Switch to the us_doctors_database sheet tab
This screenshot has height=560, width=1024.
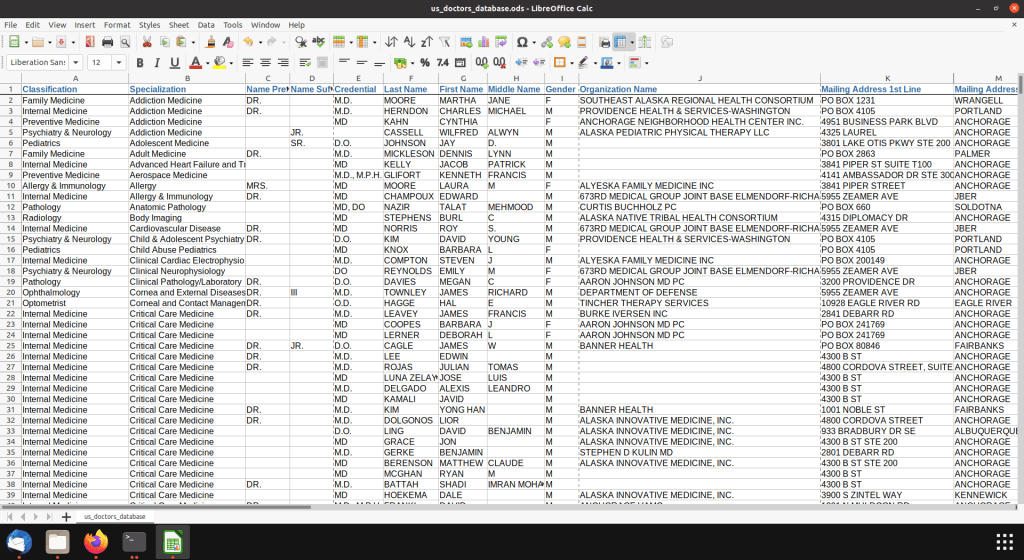click(x=114, y=516)
